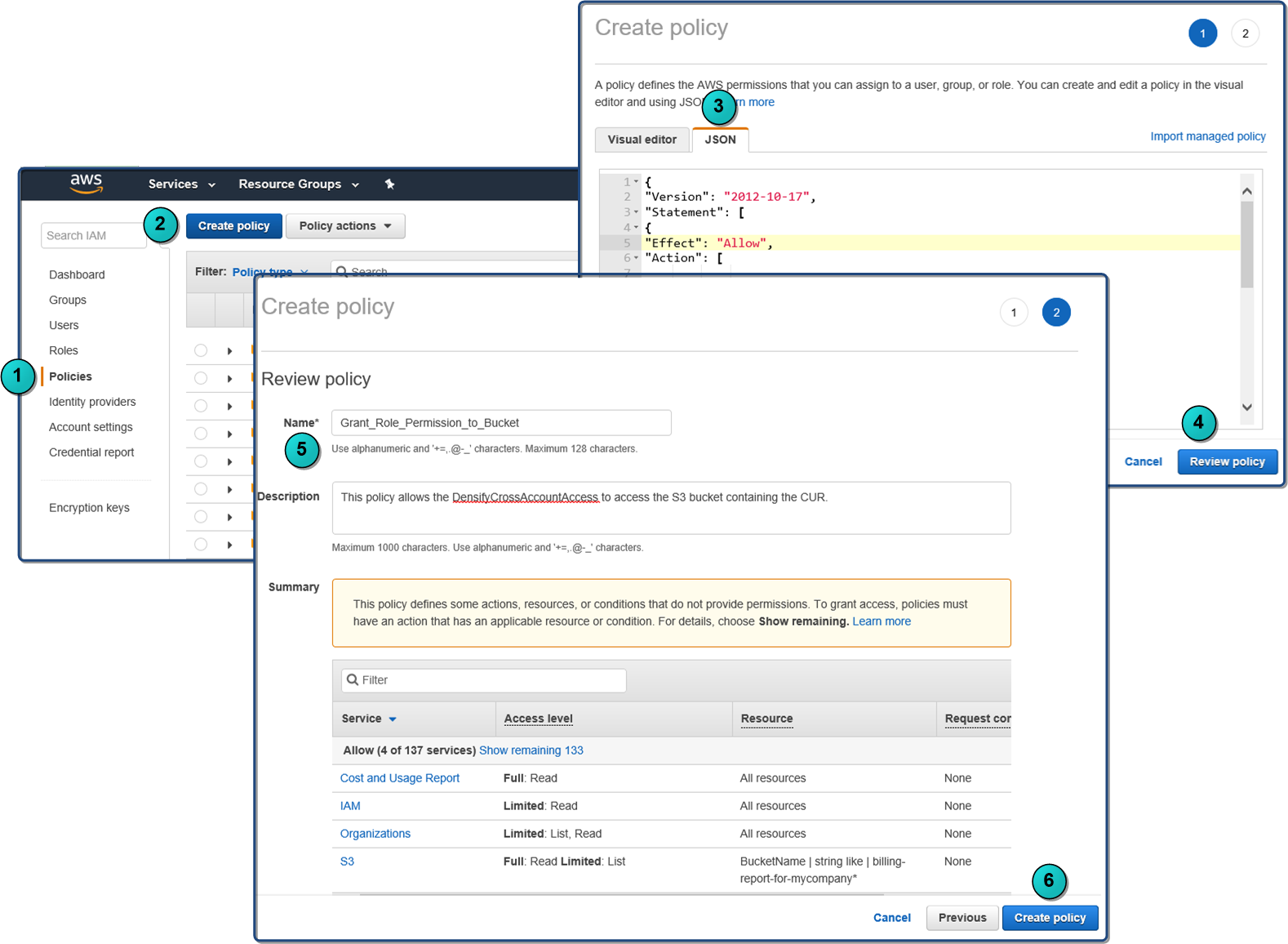
Task: Click Show remaining 133 link
Action: pos(531,750)
